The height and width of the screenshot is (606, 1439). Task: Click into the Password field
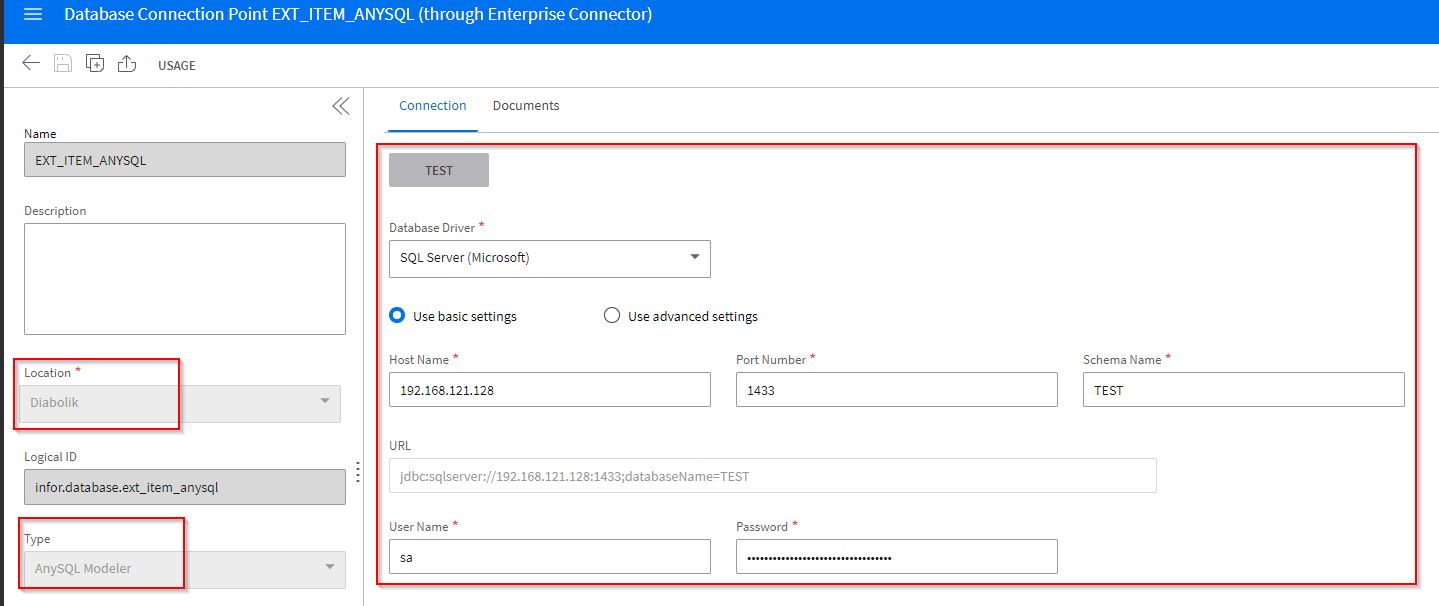(895, 557)
